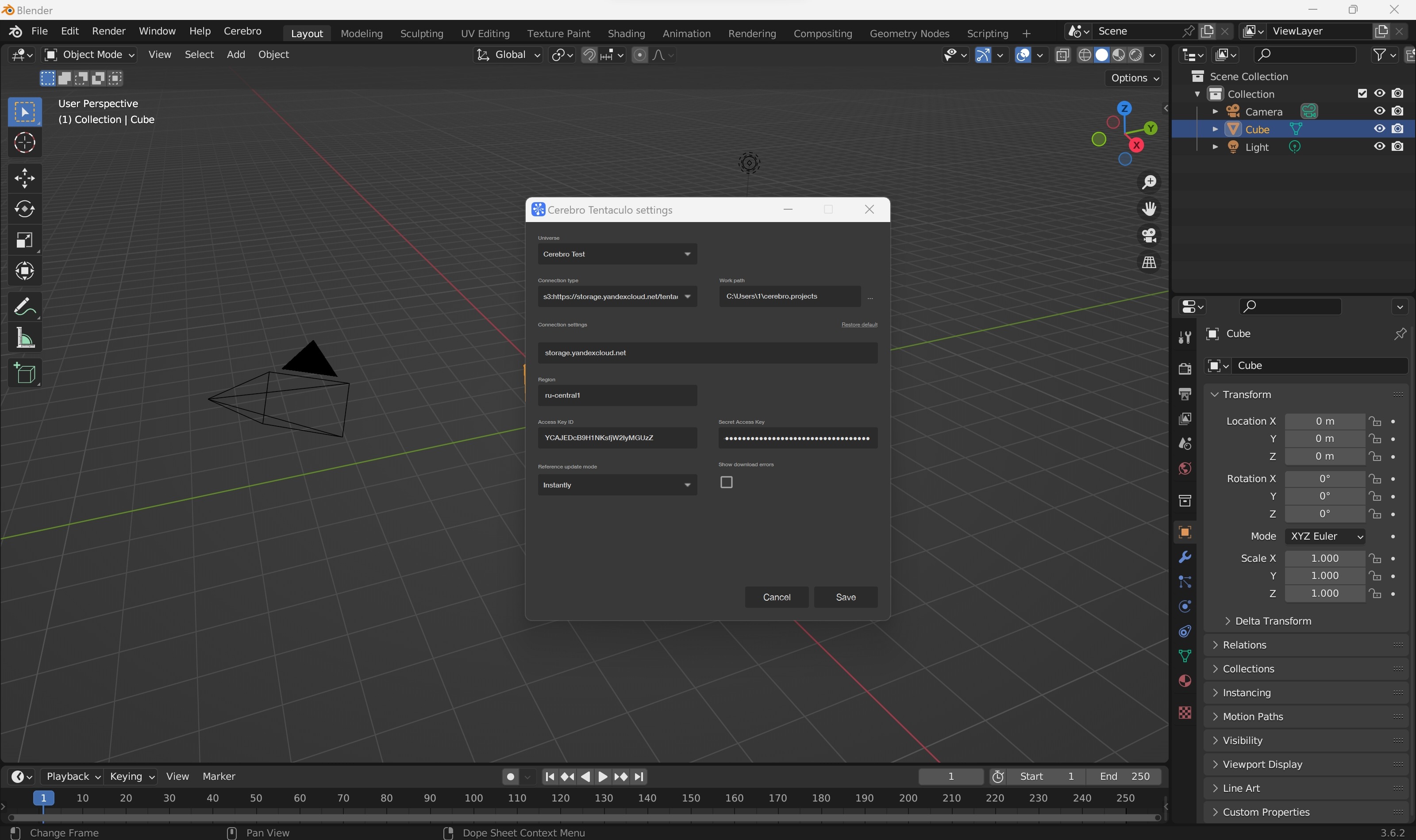Viewport: 1416px width, 840px height.
Task: Open the viewport Options button
Action: (1134, 78)
